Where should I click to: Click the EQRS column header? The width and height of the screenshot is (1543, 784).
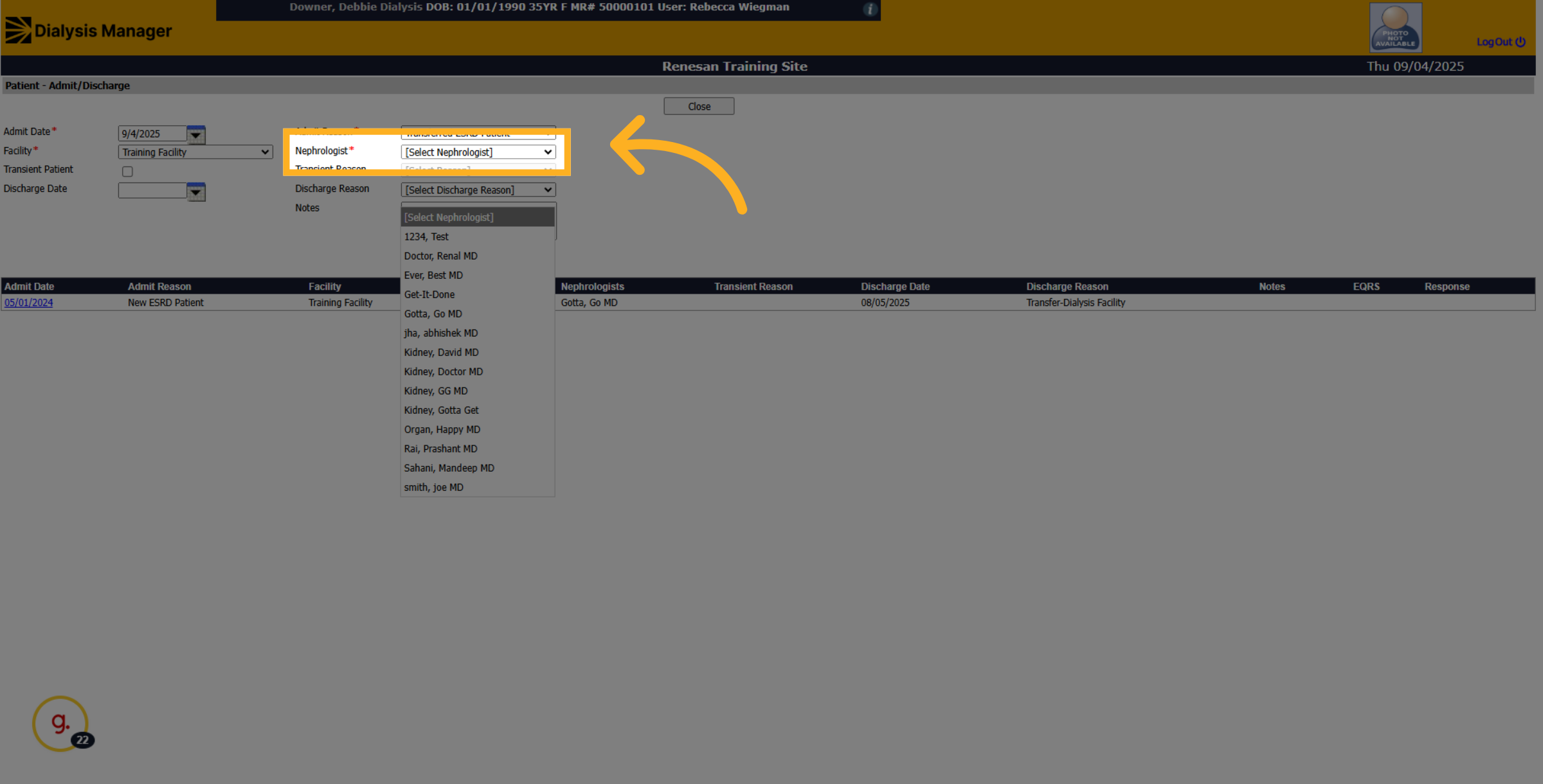coord(1366,287)
